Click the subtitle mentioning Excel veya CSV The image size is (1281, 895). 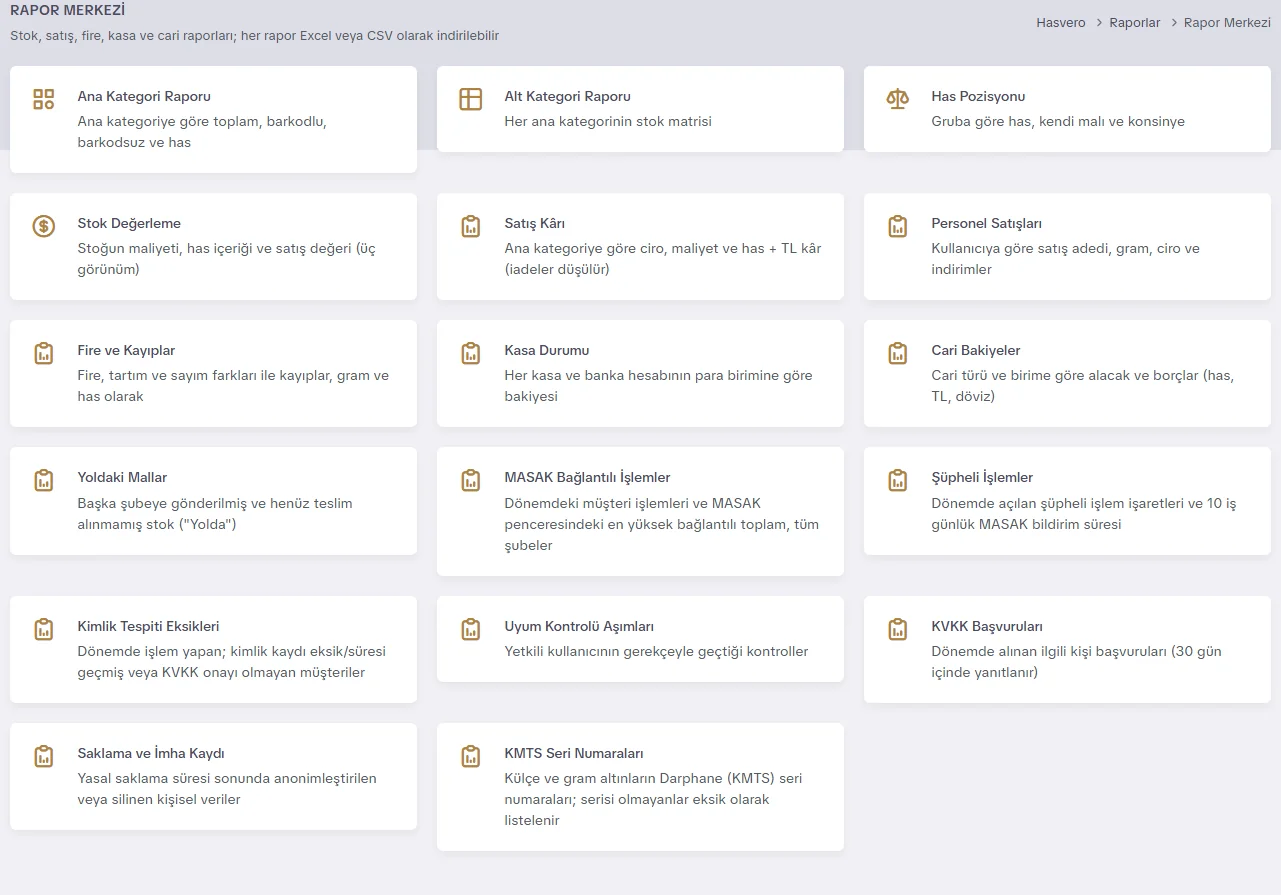[x=254, y=36]
